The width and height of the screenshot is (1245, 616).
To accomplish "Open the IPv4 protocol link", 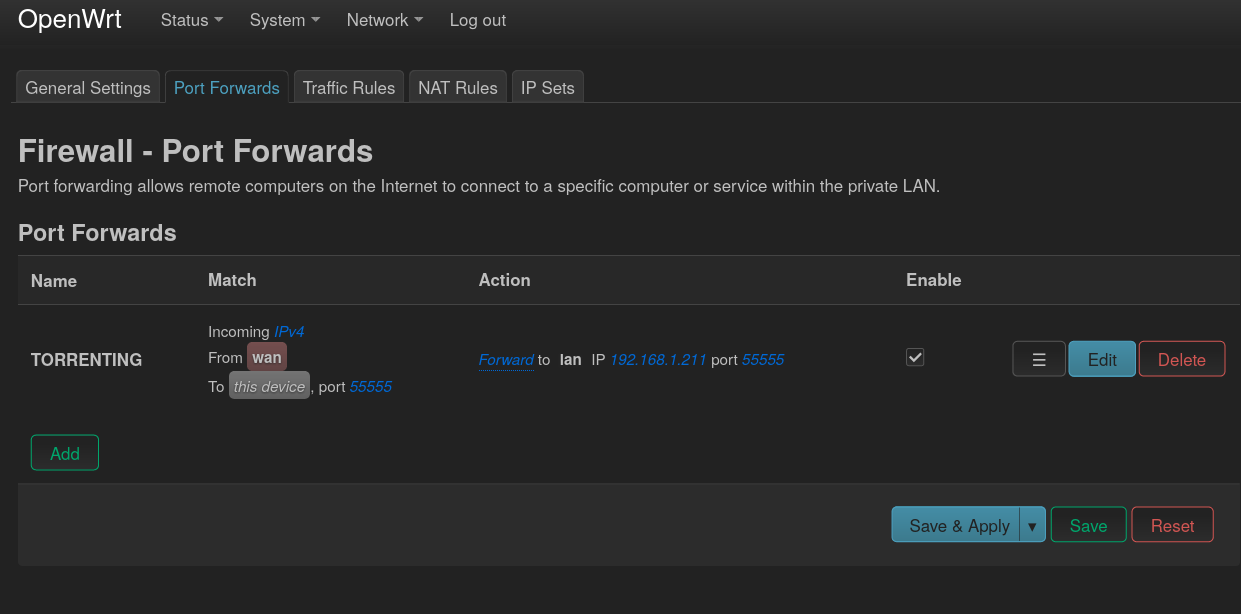I will [x=289, y=331].
